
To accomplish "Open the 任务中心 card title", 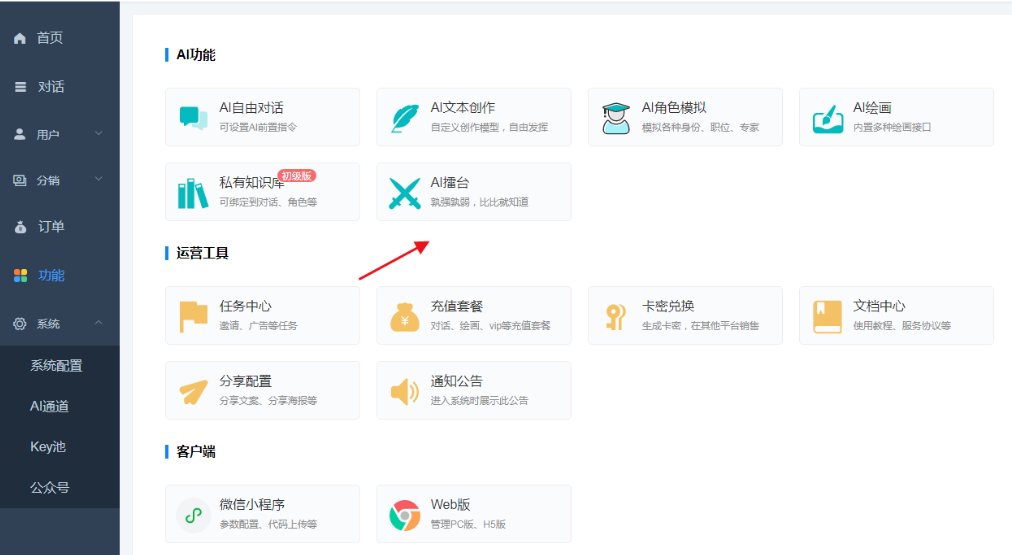I will click(245, 306).
